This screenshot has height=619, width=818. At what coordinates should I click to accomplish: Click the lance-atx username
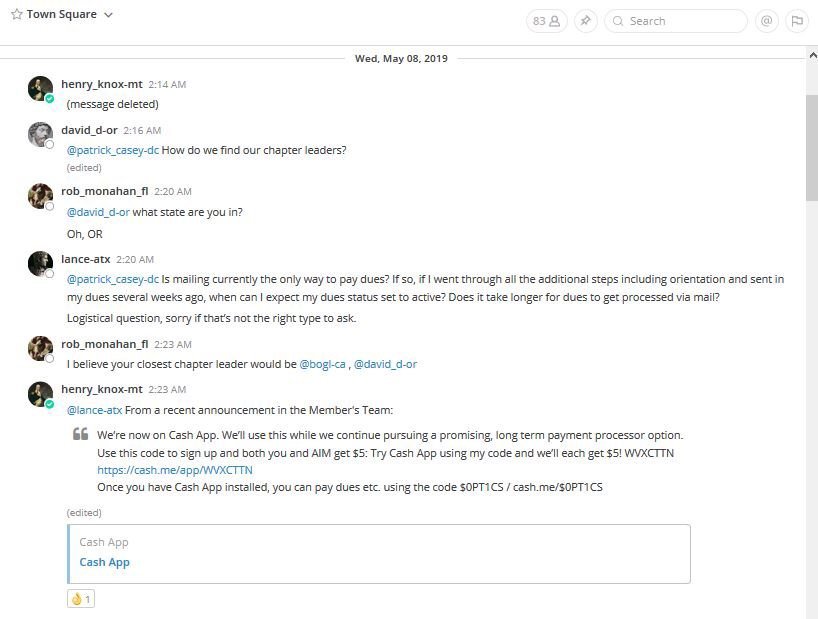coord(85,259)
